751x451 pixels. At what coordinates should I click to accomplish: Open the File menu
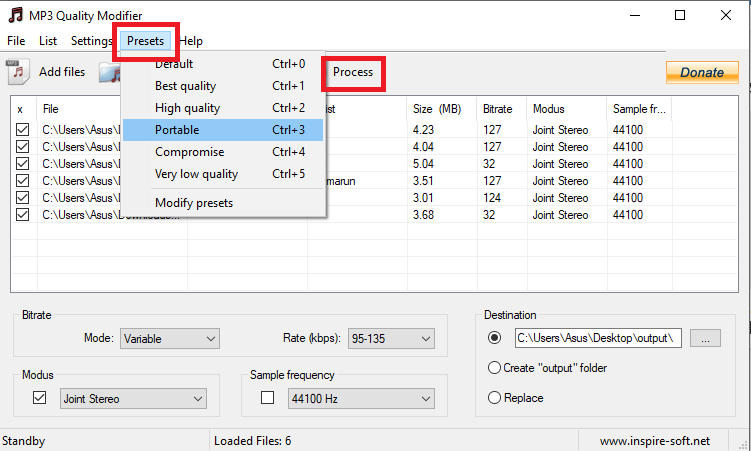[x=16, y=41]
